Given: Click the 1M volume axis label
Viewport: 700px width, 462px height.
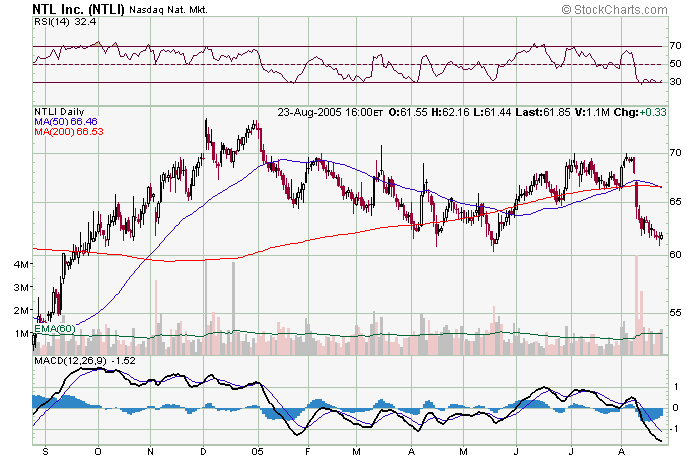Looking at the screenshot, I should pos(21,333).
